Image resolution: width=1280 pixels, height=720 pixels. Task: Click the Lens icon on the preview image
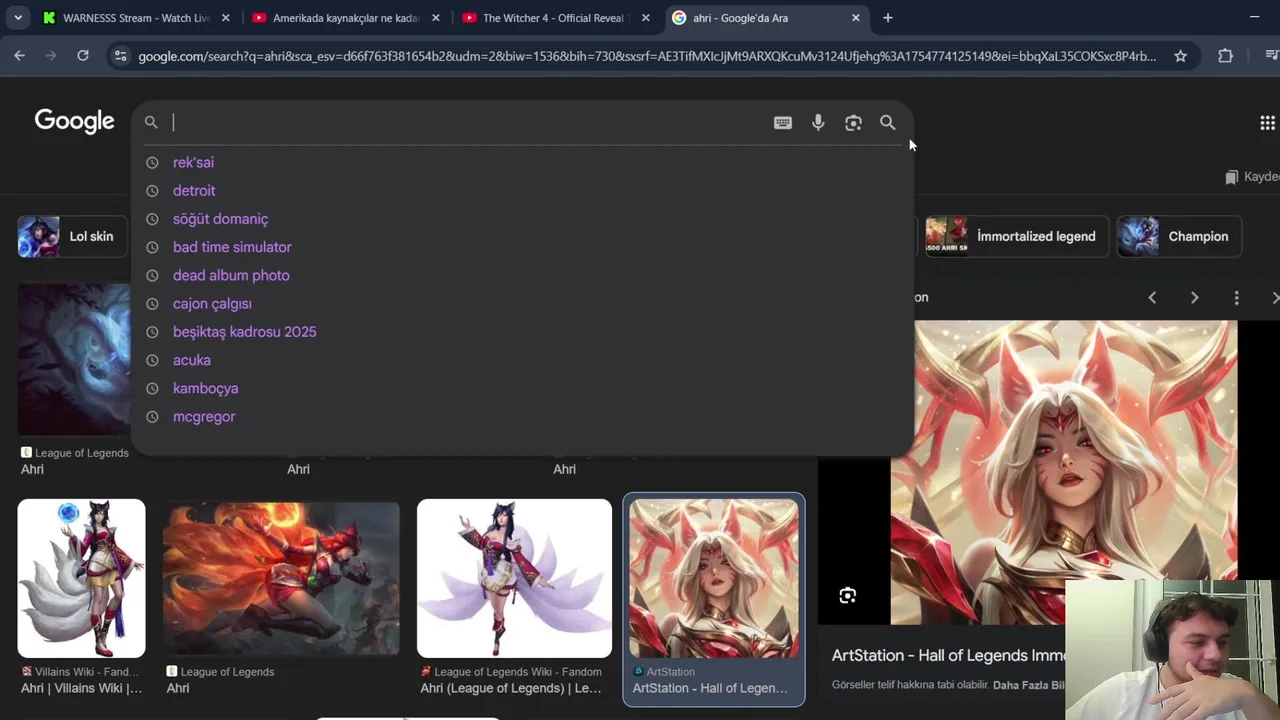tap(847, 596)
